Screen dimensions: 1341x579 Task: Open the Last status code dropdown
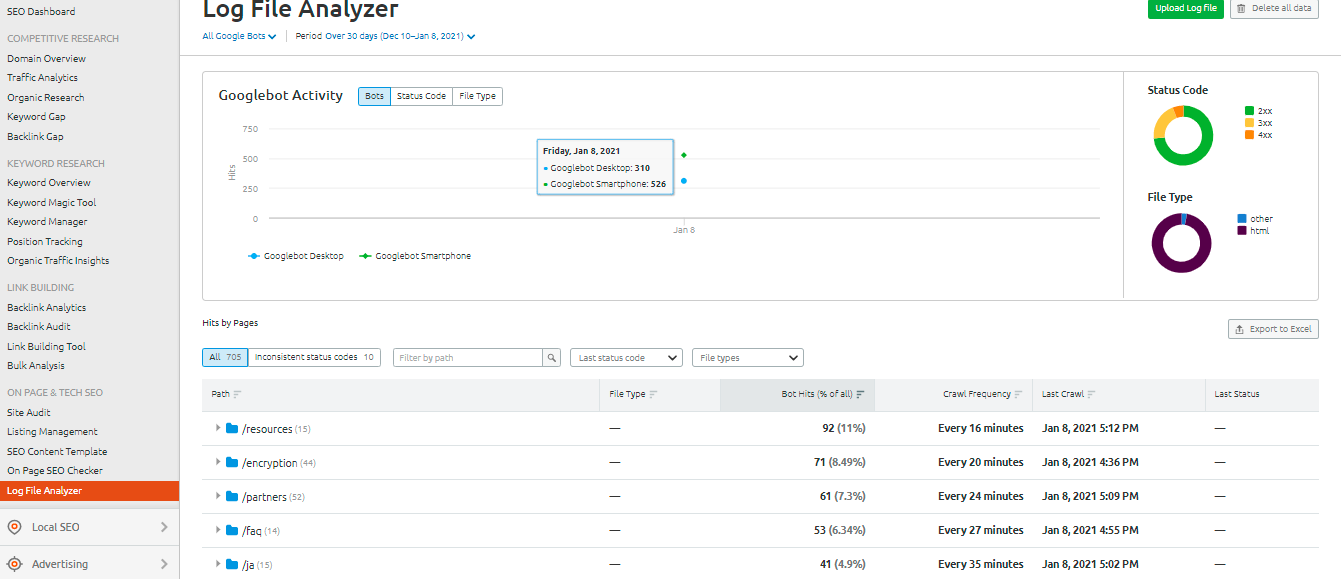tap(626, 358)
